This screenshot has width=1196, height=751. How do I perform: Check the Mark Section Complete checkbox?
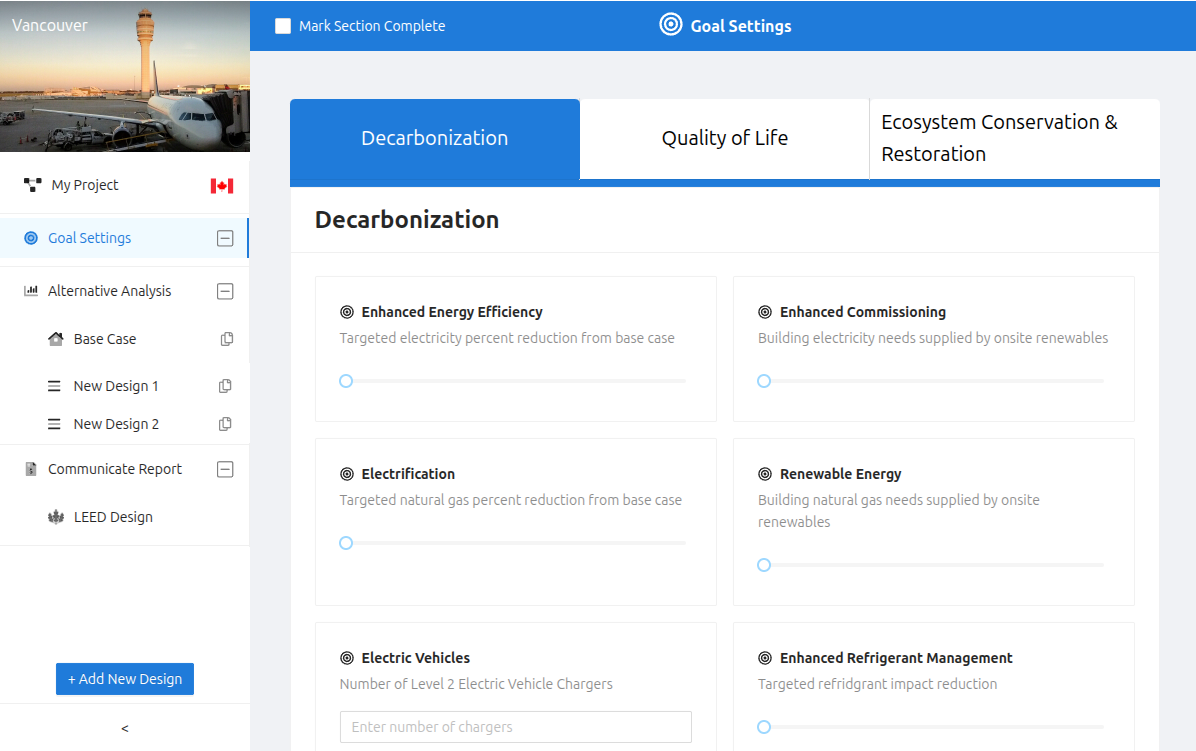pos(283,26)
